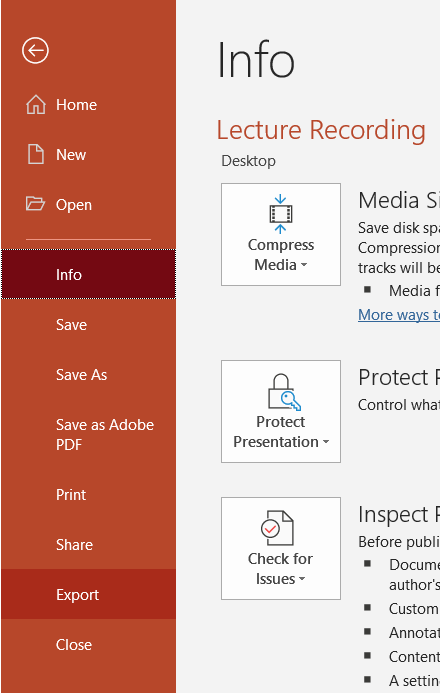Choose Close from the sidebar menu

click(88, 644)
